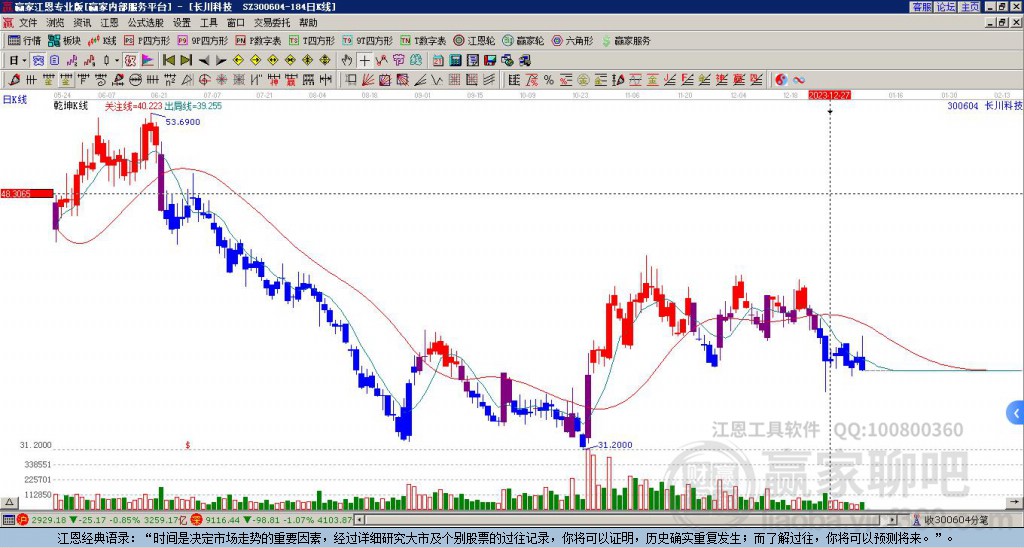Click the 客服 link in title bar

click(921, 7)
